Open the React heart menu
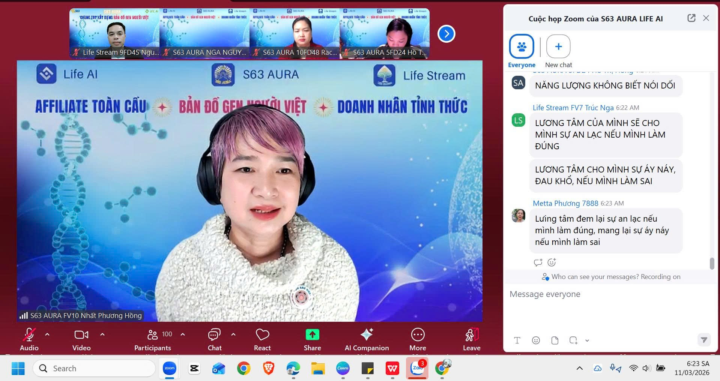The image size is (720, 381). tap(262, 335)
